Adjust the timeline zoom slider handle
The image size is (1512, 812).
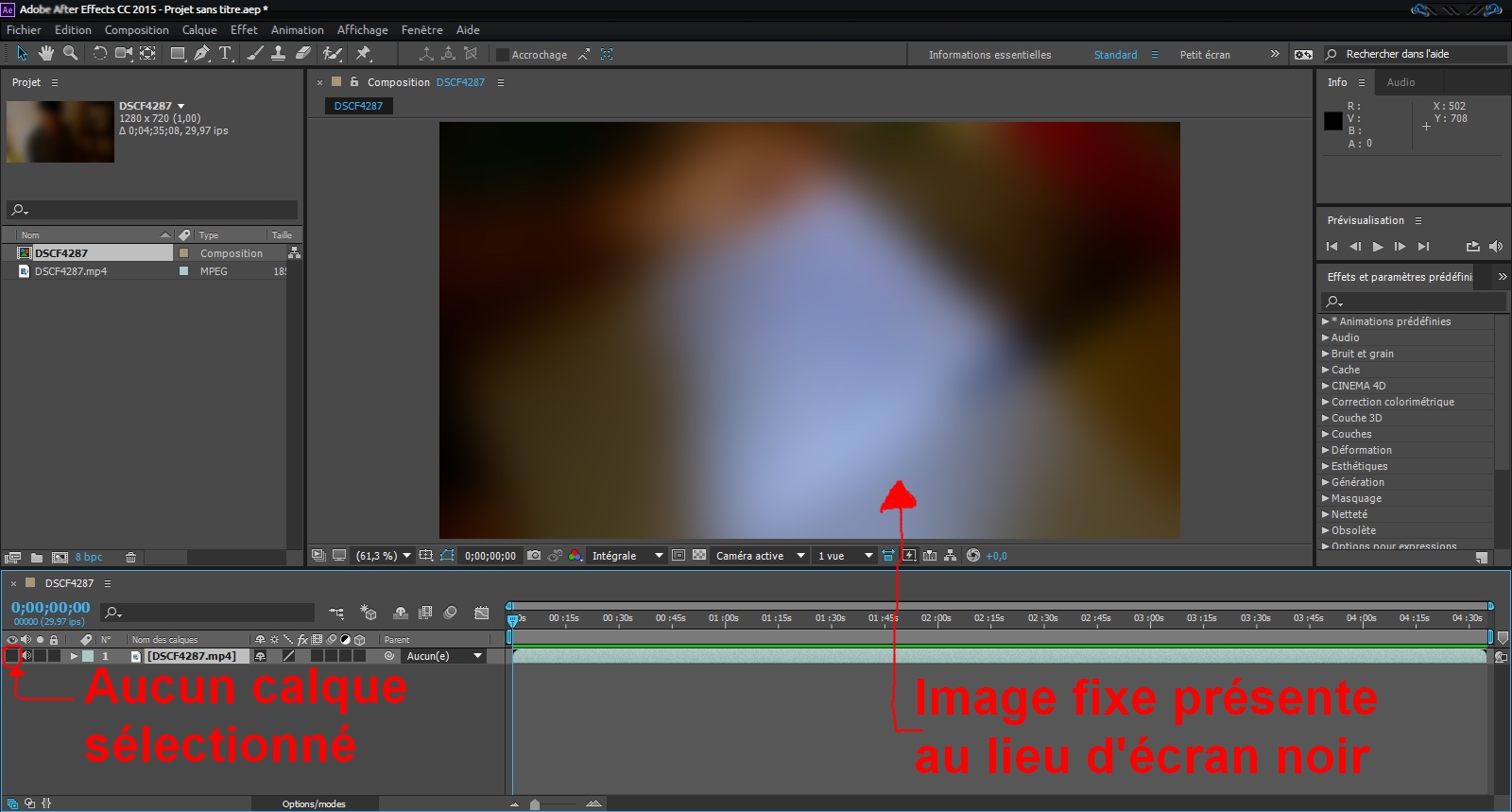tap(535, 804)
